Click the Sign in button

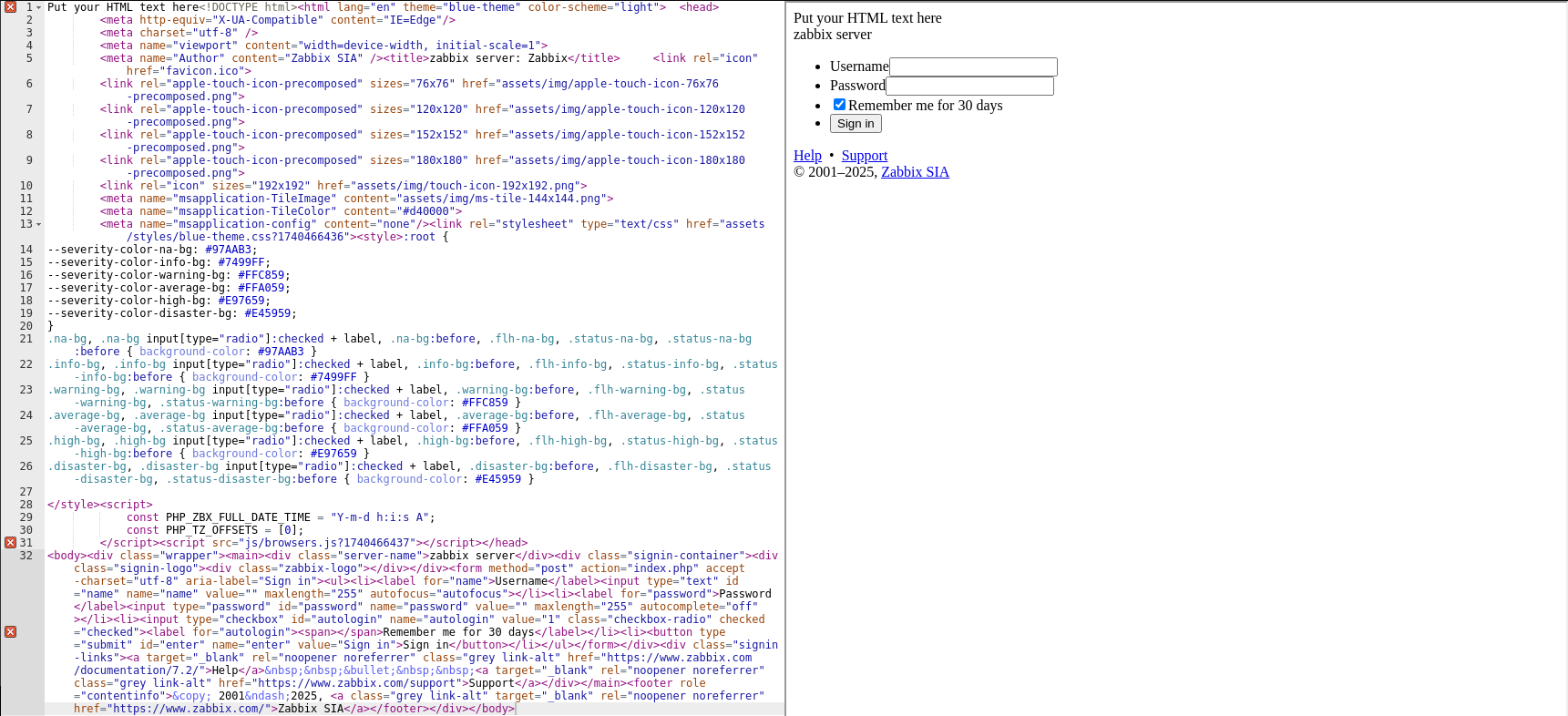coord(856,124)
